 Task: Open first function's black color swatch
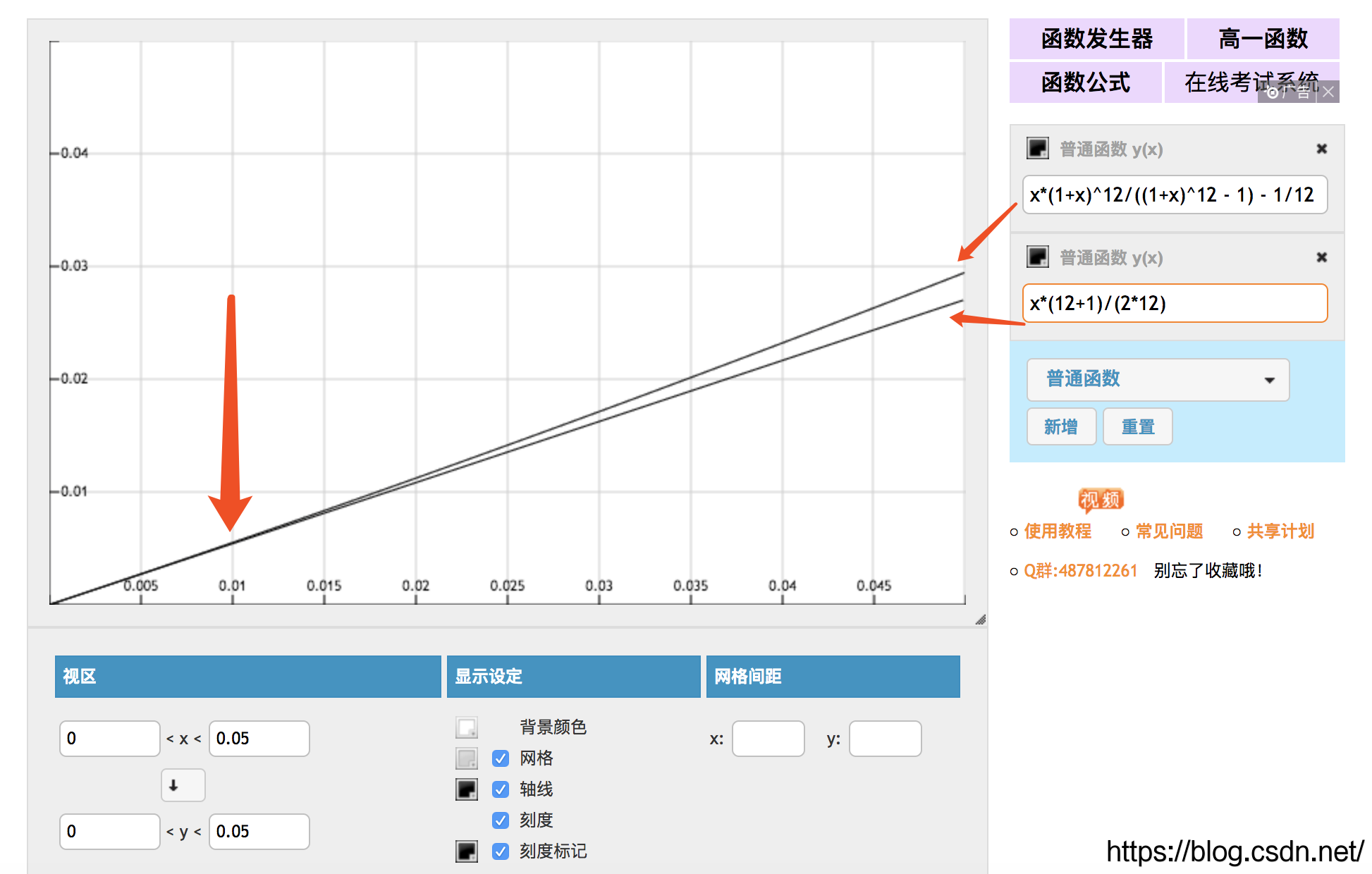coord(1037,149)
